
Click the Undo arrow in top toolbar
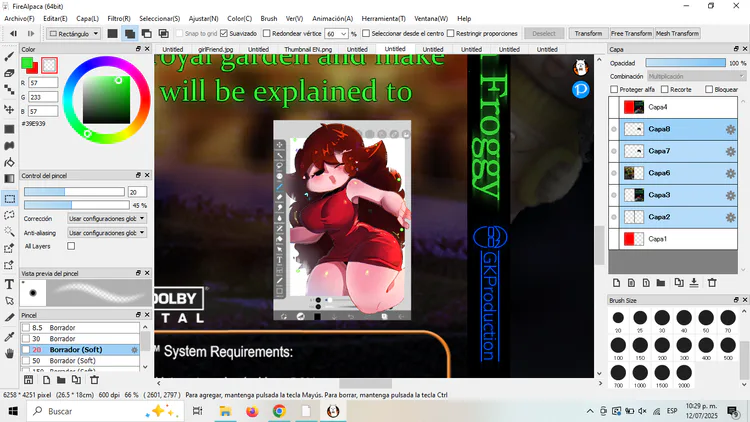[x=13, y=33]
